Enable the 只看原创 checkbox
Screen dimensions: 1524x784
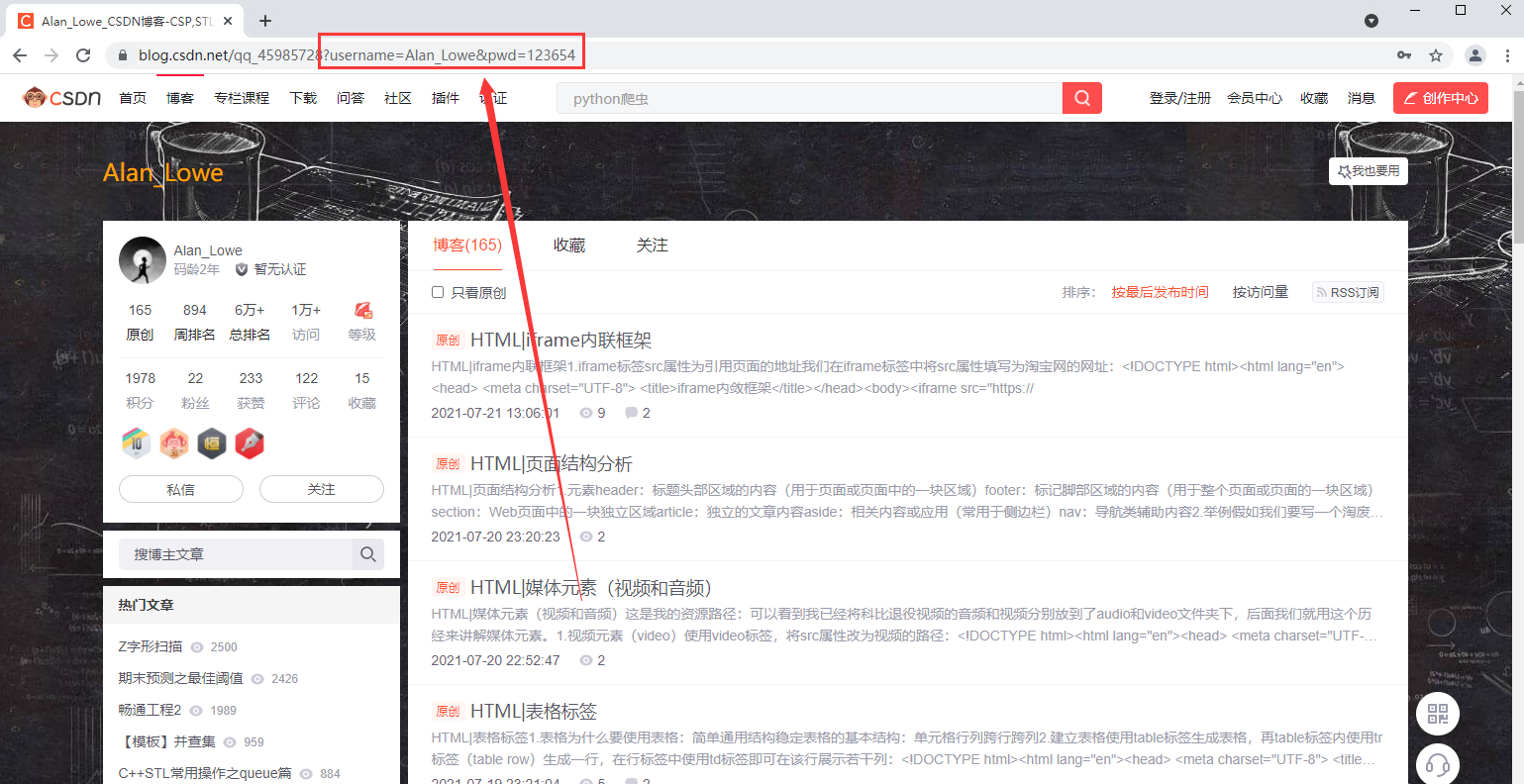coord(437,292)
